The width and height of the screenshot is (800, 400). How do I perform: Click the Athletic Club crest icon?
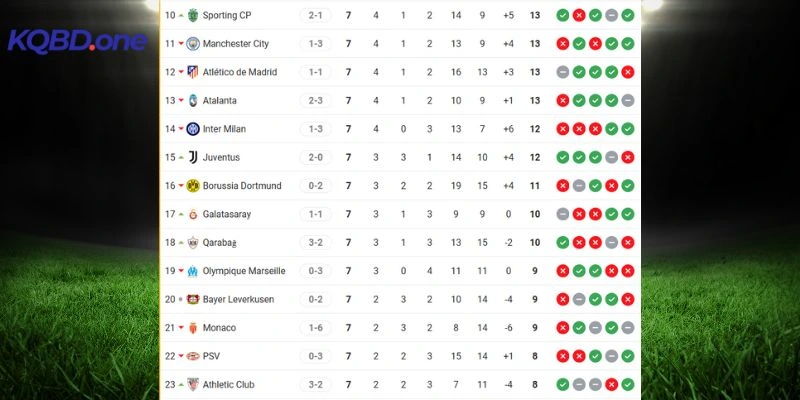(193, 384)
